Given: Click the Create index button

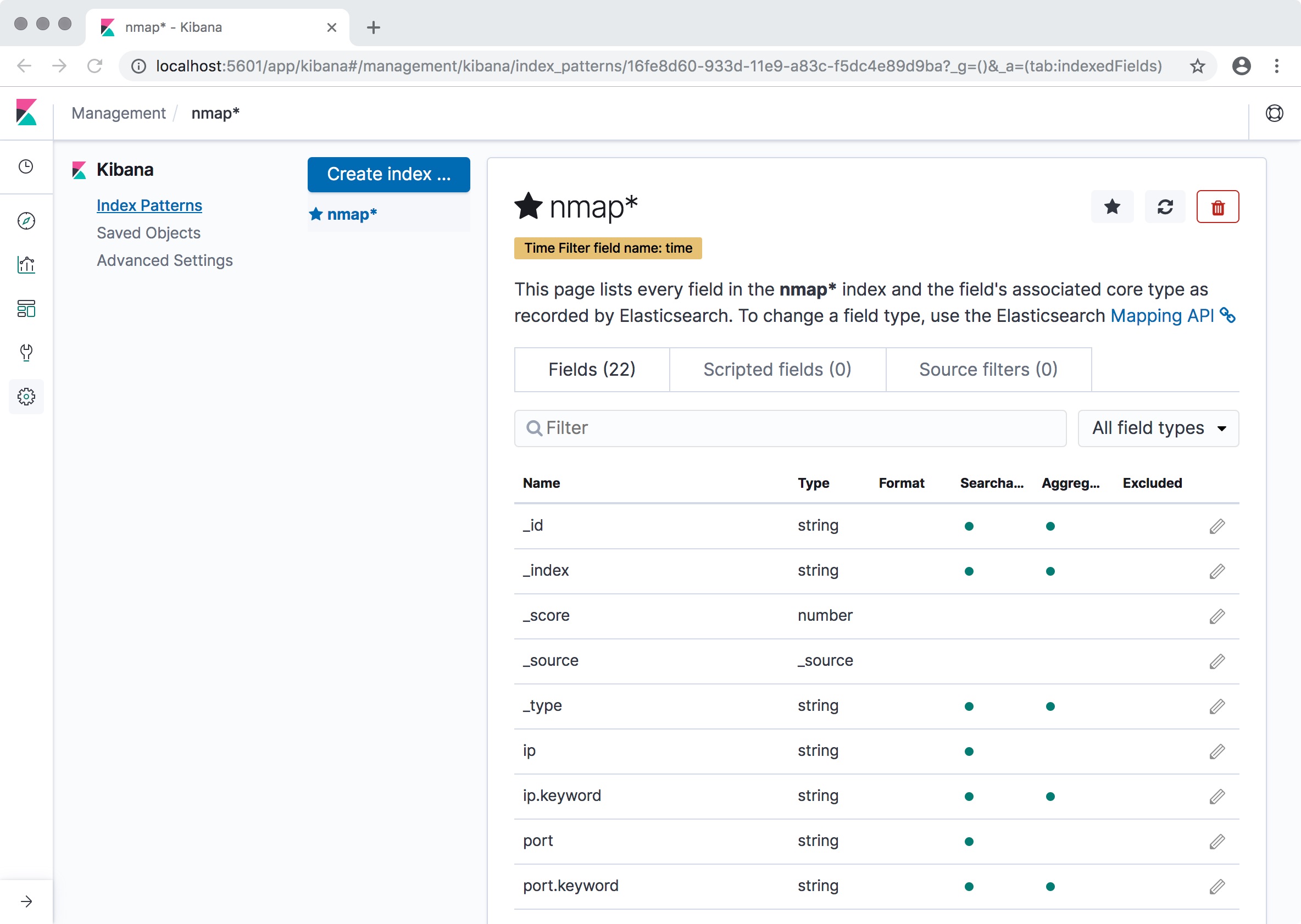Looking at the screenshot, I should 389,174.
